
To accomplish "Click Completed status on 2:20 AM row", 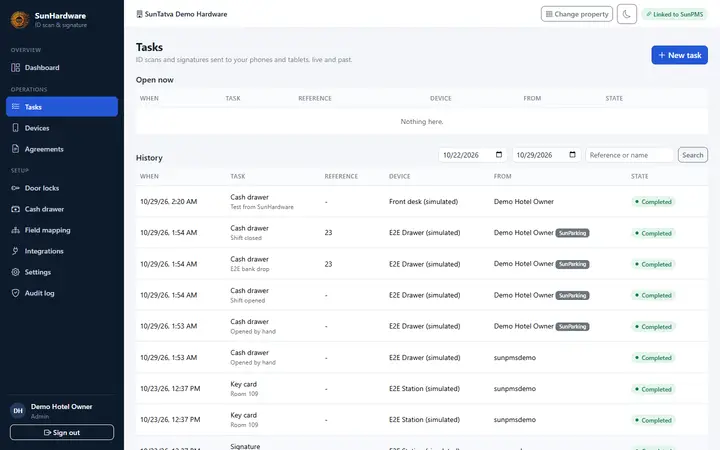I will click(653, 202).
